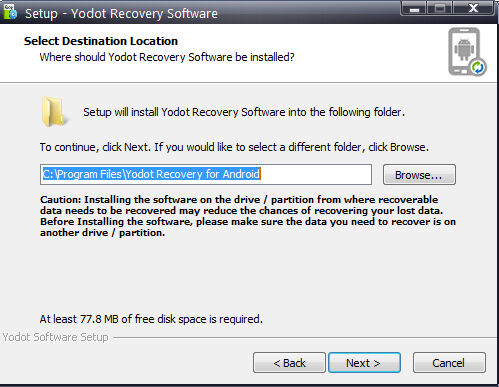Click the 'Select Destination Location' heading
This screenshot has height=387, width=499.
101,41
